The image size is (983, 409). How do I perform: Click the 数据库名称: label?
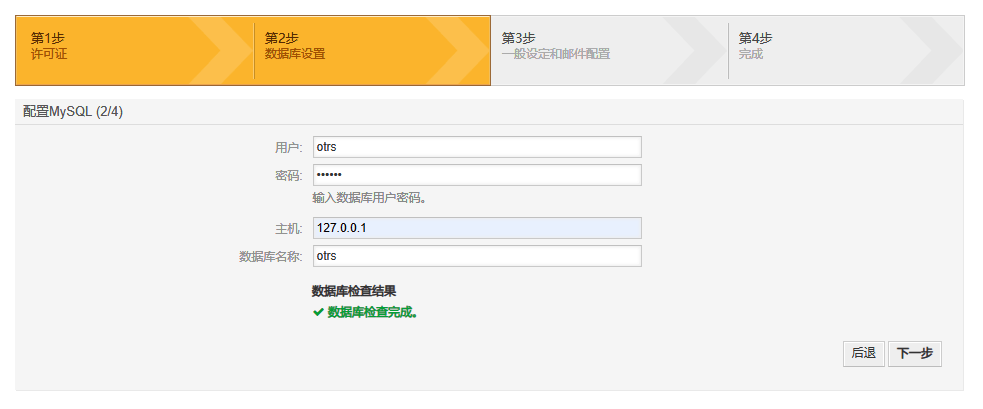tap(271, 257)
